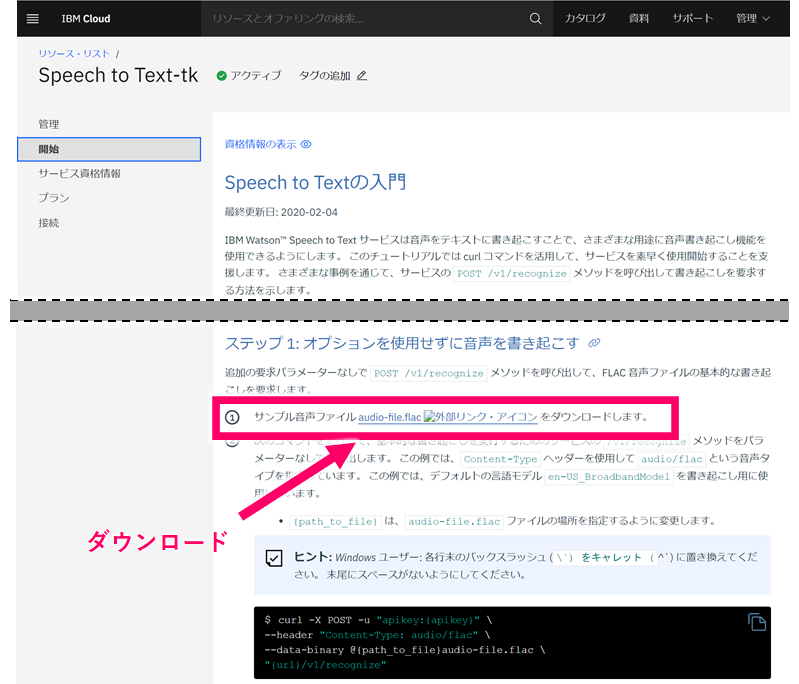
Task: Open プラン in the sidebar
Action: tap(54, 198)
